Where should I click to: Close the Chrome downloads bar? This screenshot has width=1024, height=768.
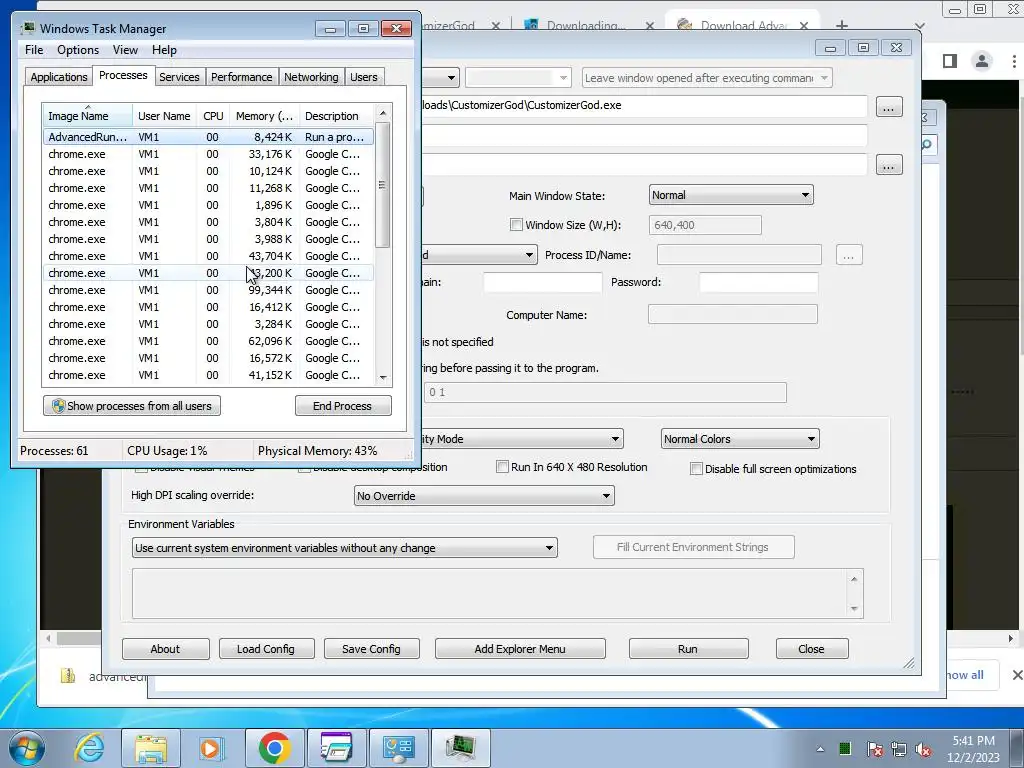[1017, 675]
